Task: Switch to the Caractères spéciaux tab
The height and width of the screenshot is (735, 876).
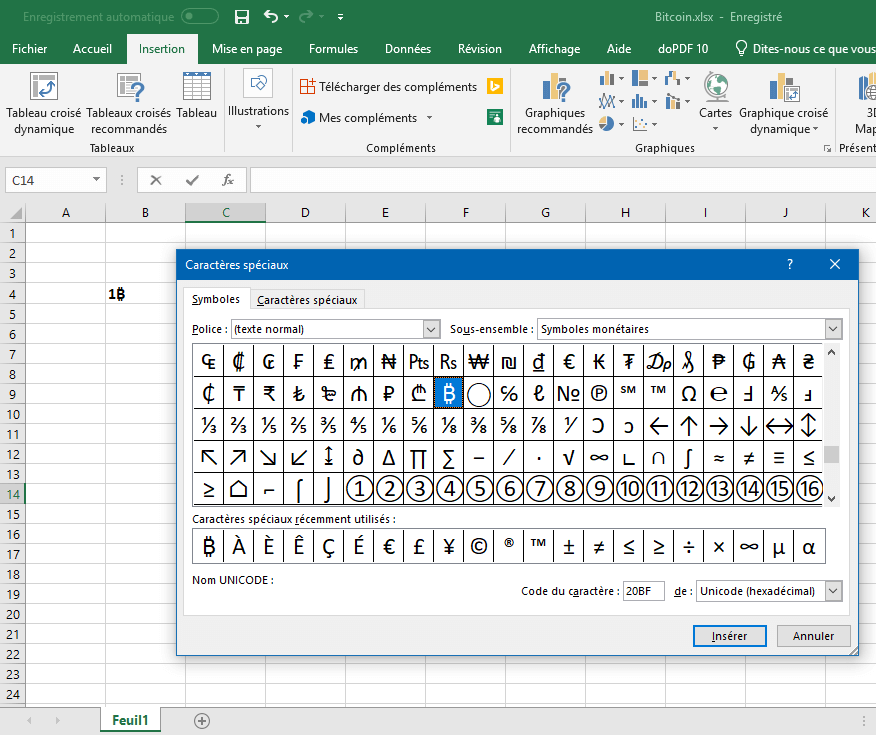Action: click(306, 299)
